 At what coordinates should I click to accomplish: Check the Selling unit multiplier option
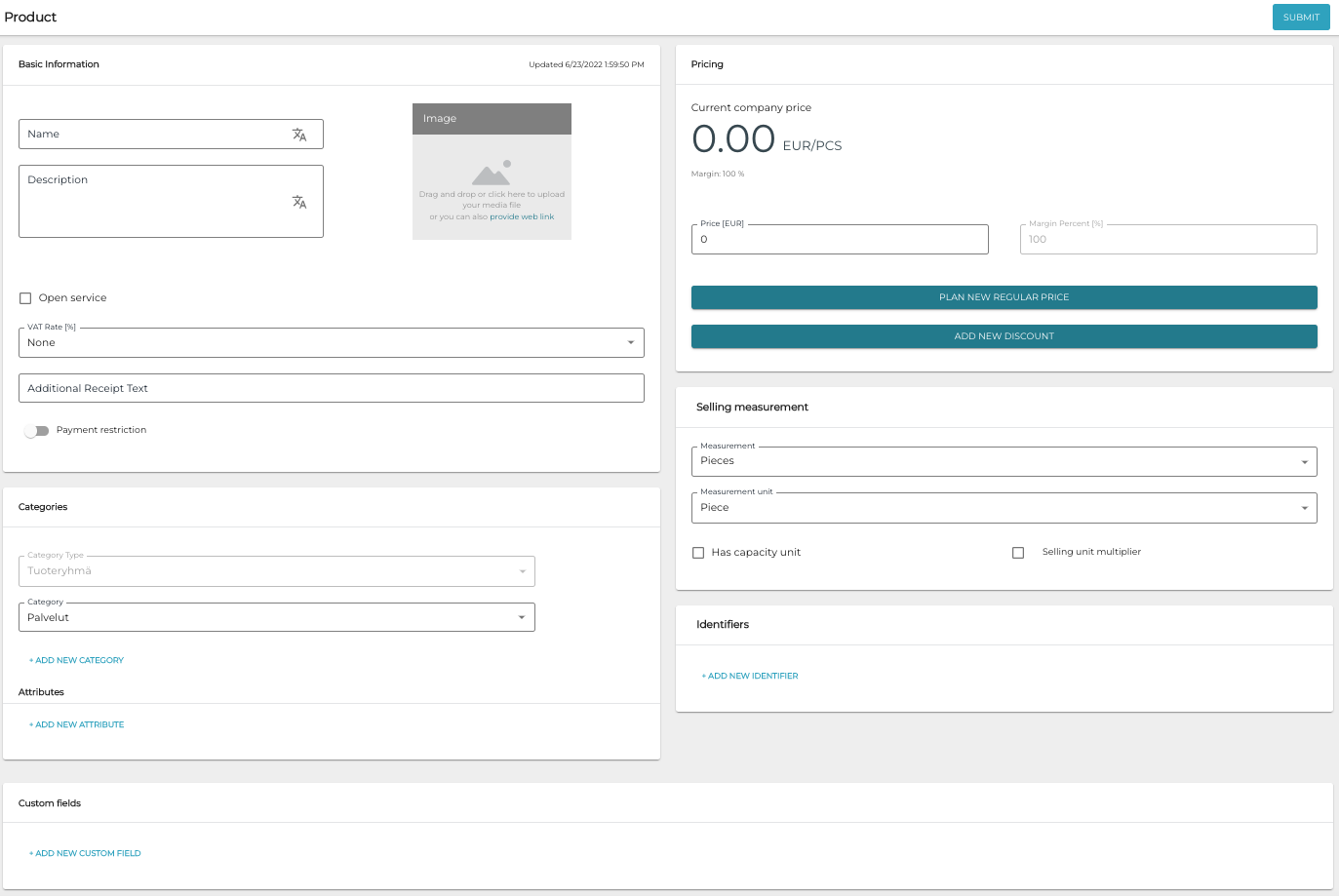(1018, 552)
